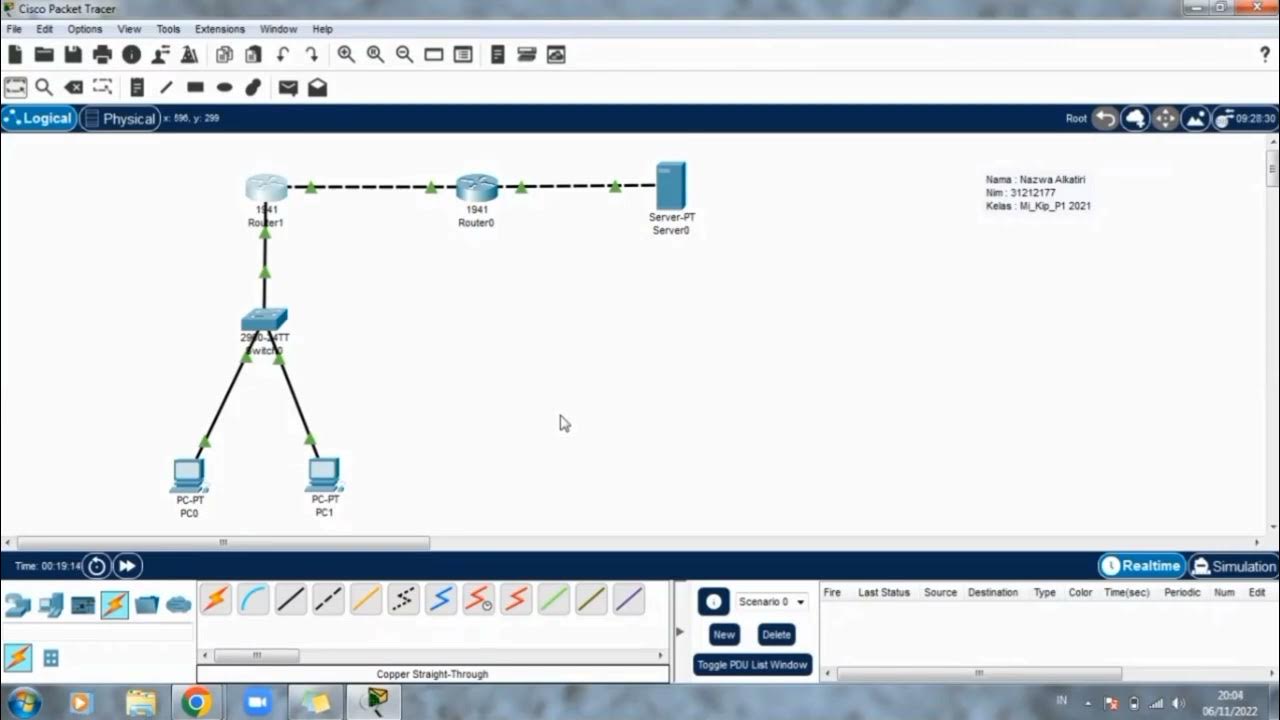Choose the Add Complex PDU open envelope
Image resolution: width=1280 pixels, height=720 pixels.
point(317,88)
